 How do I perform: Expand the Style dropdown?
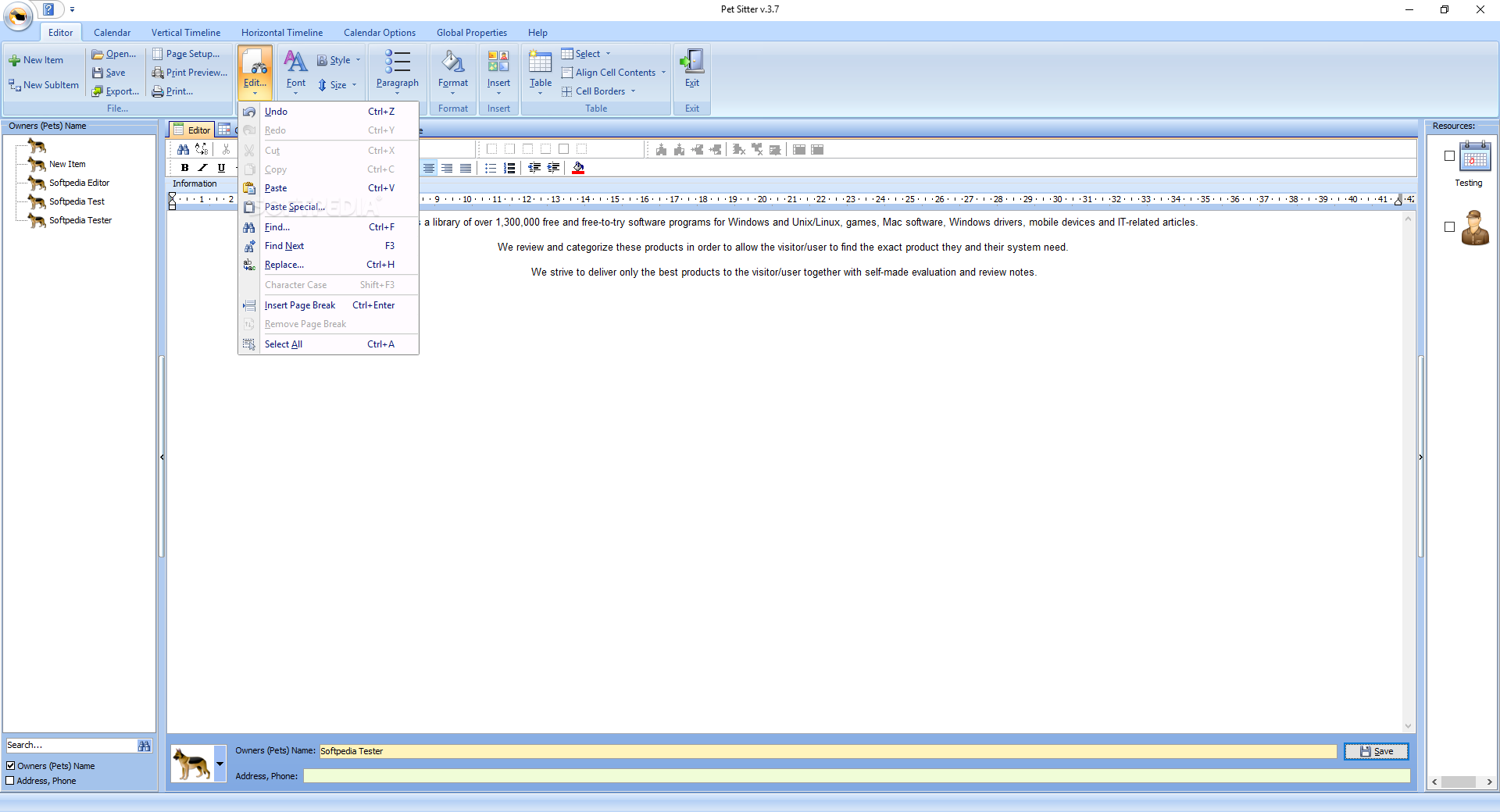tap(340, 60)
